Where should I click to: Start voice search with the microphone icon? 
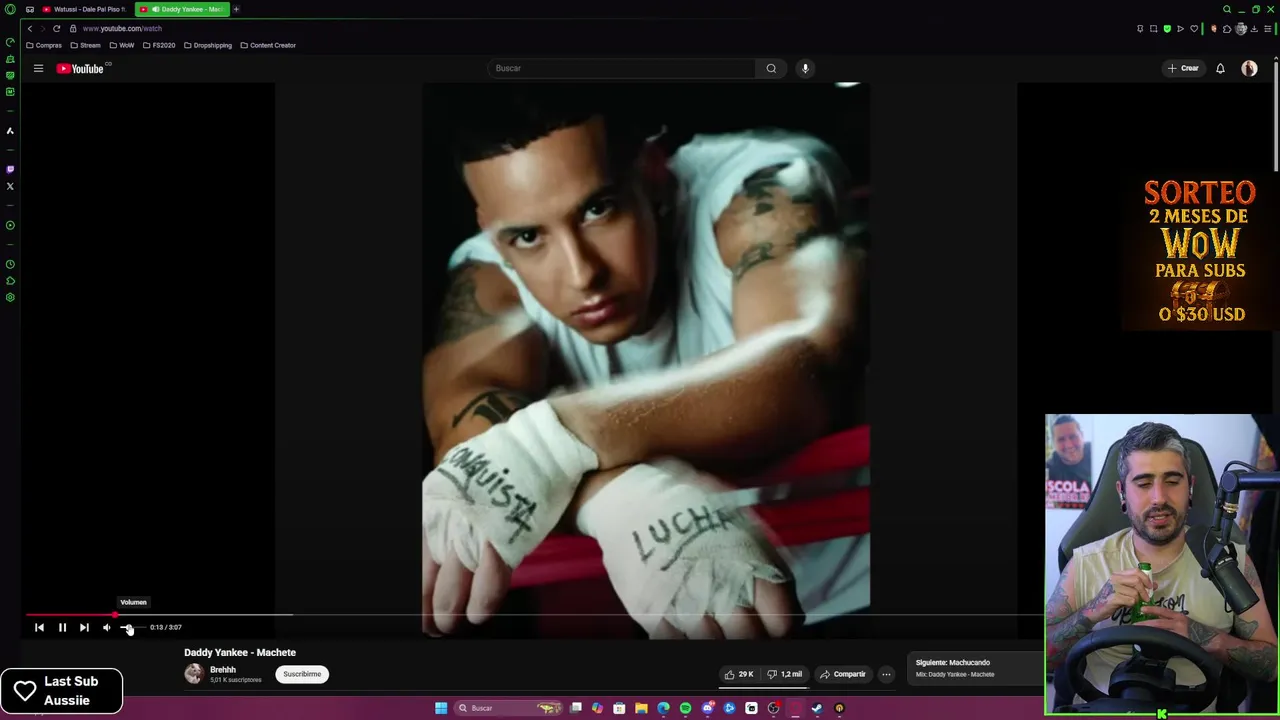click(x=805, y=68)
